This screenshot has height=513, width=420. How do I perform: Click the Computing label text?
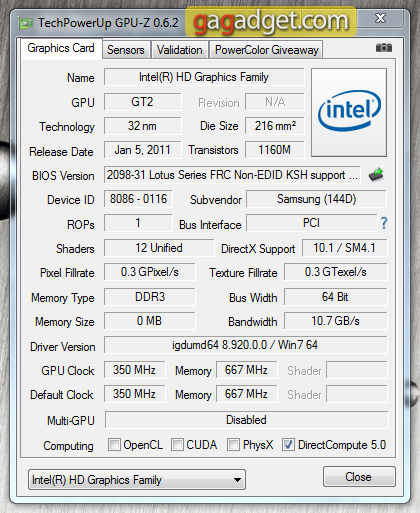click(x=68, y=446)
